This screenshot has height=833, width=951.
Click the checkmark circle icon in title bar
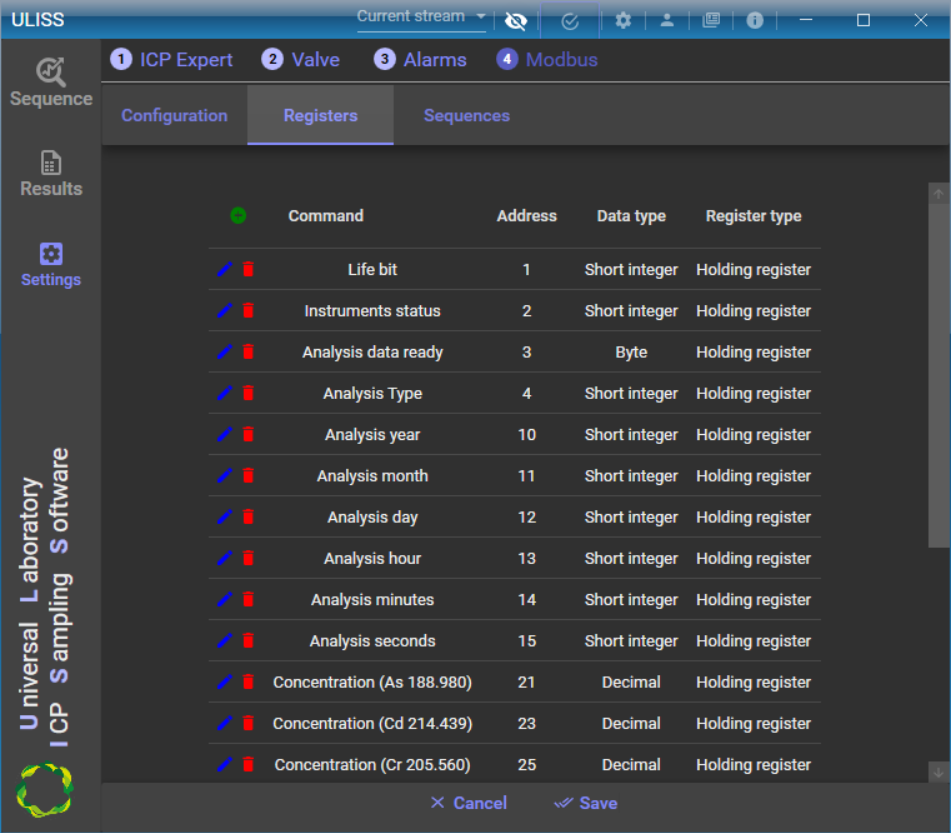coord(570,20)
